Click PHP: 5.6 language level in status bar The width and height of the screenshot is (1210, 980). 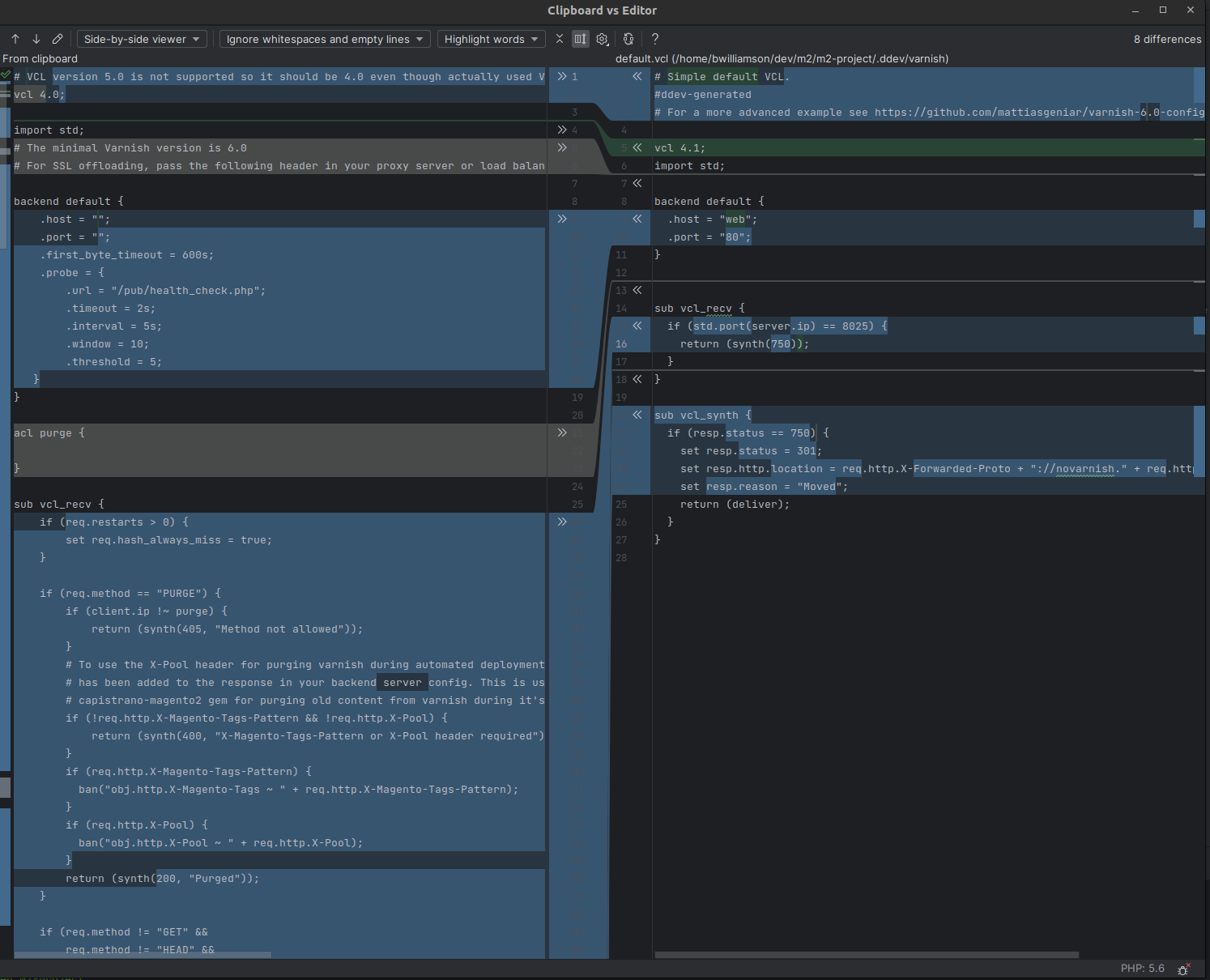1142,969
